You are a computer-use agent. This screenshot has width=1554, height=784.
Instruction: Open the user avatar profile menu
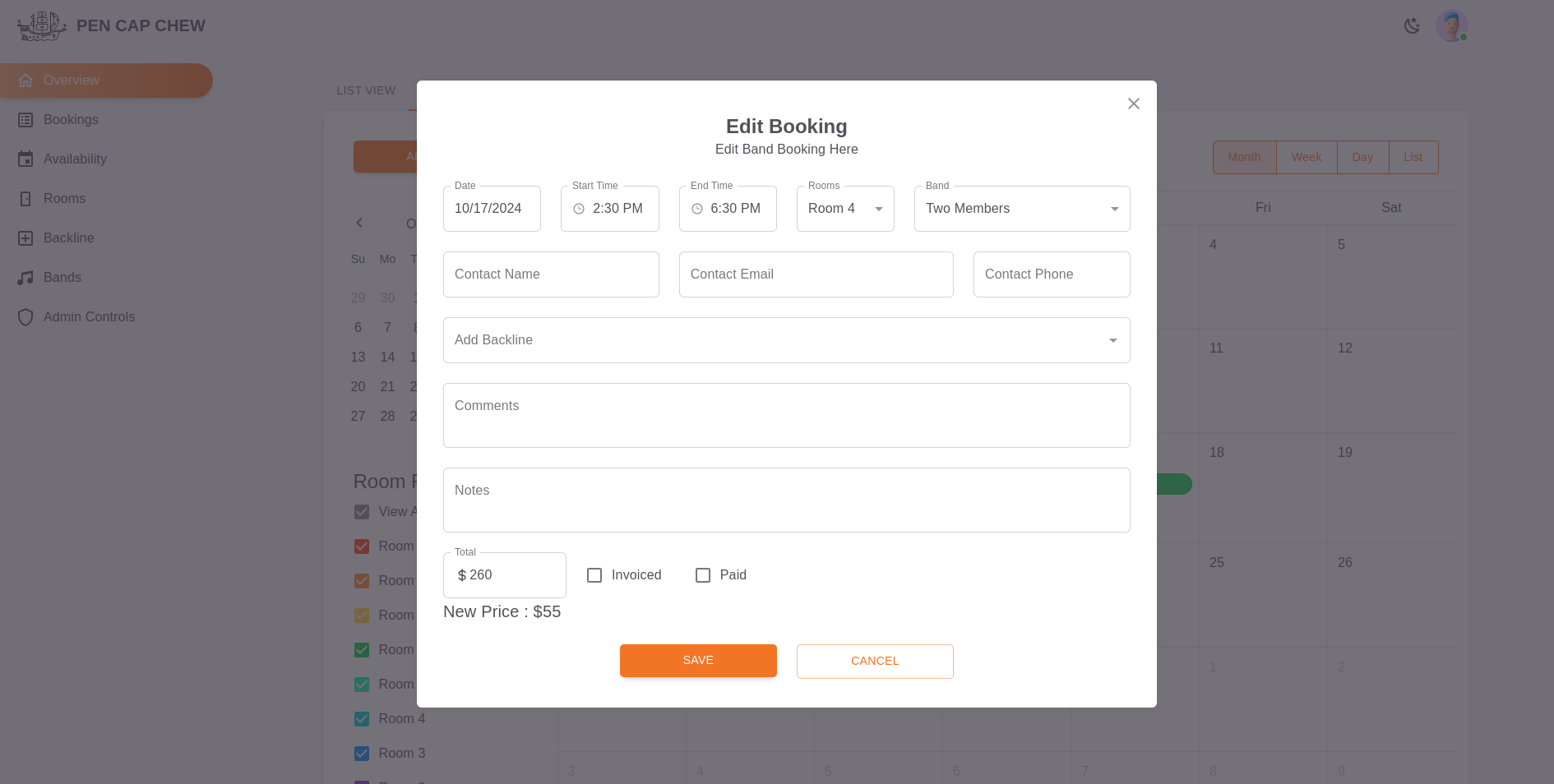(1451, 25)
